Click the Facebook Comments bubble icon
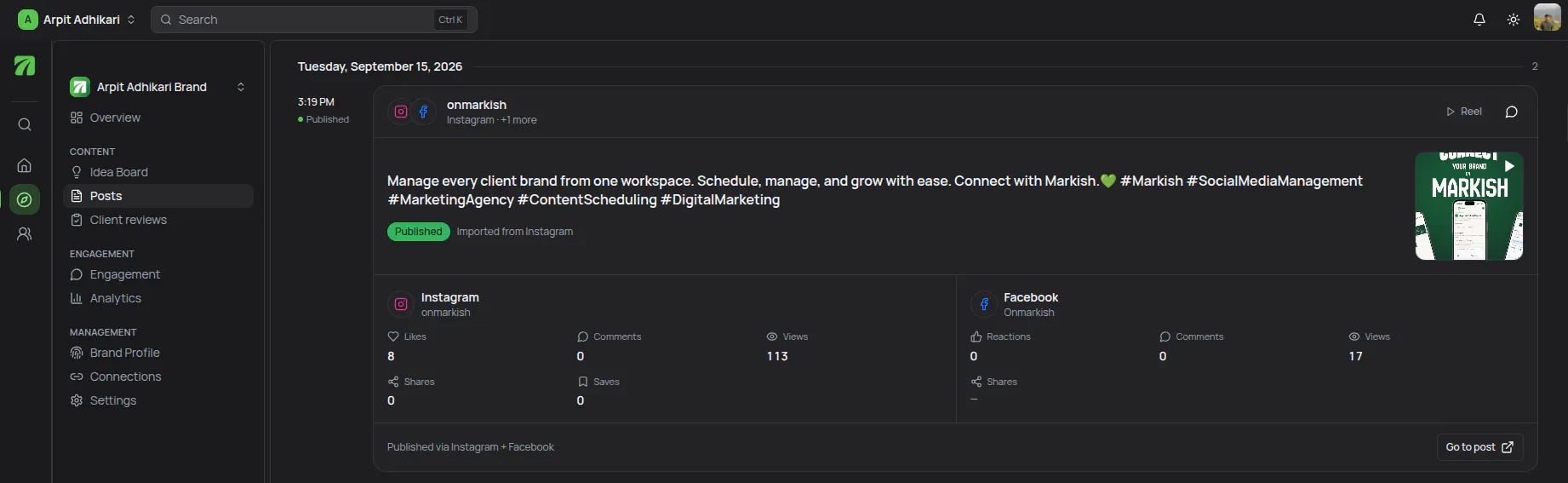The width and height of the screenshot is (1568, 483). pos(1165,336)
